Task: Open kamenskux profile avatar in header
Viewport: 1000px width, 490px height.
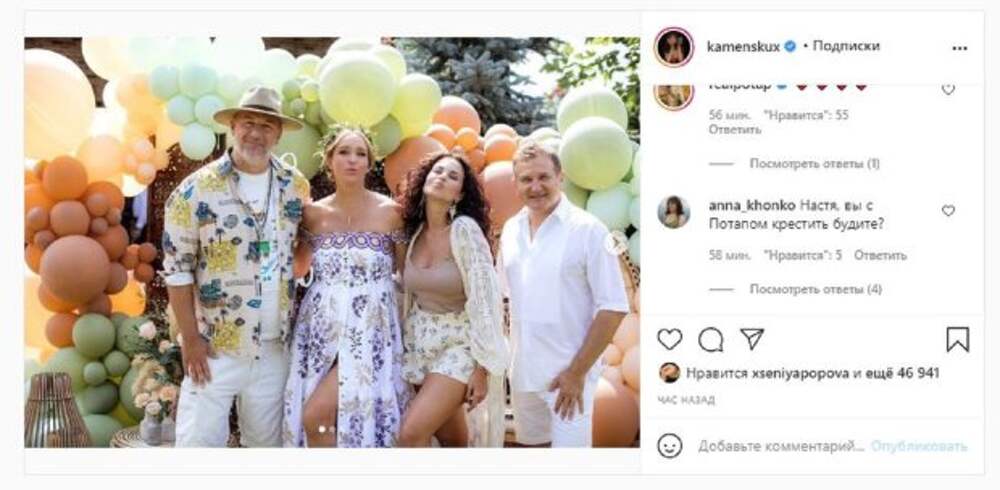Action: pos(673,47)
